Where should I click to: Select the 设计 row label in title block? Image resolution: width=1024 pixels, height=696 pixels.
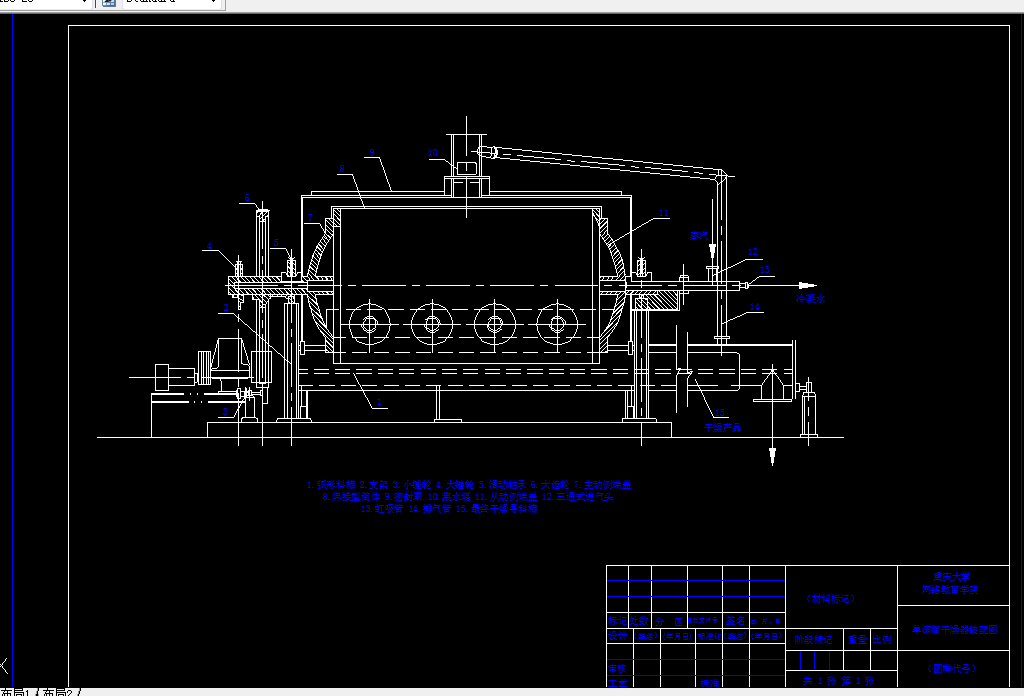(x=617, y=636)
